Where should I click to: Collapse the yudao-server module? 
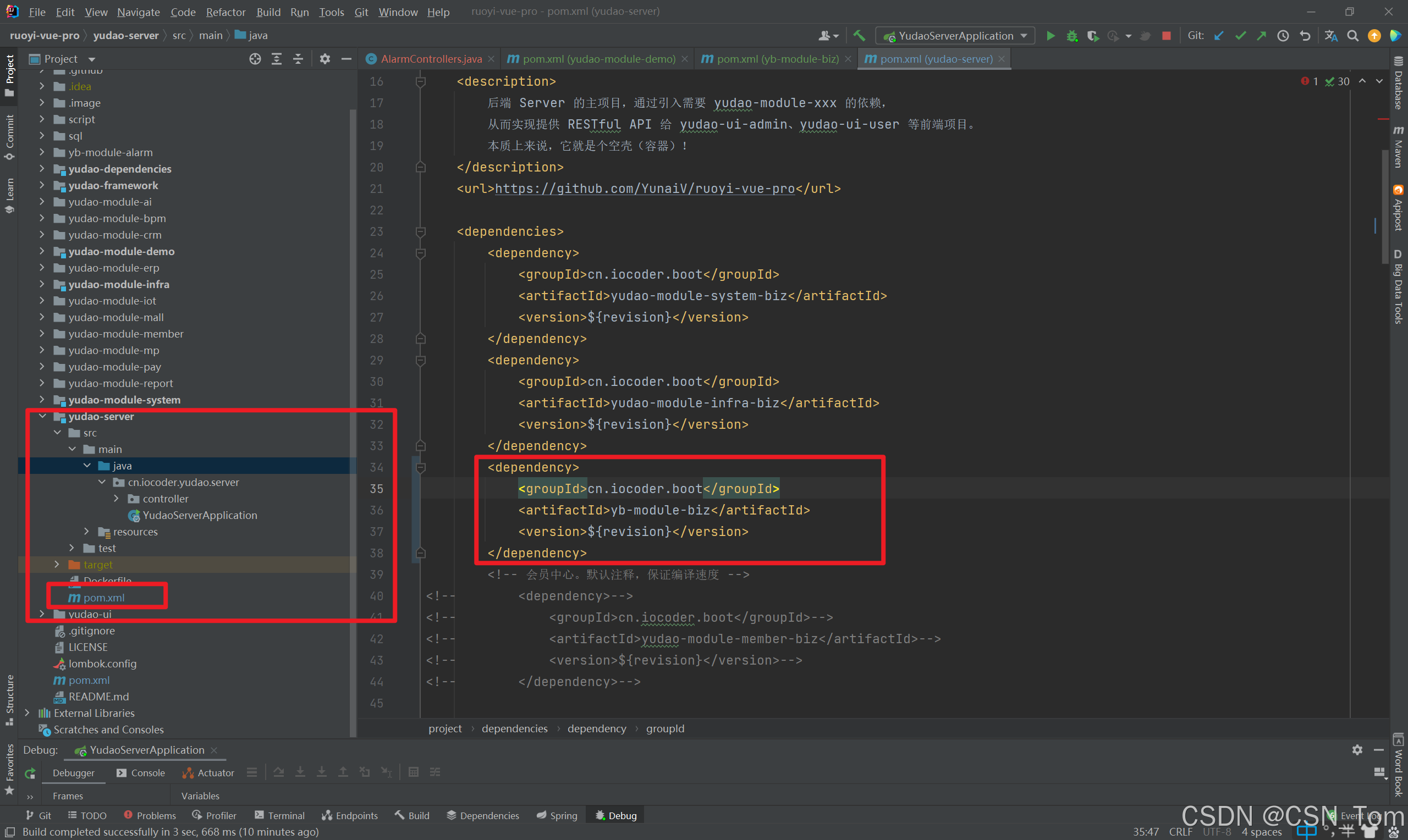(x=42, y=416)
